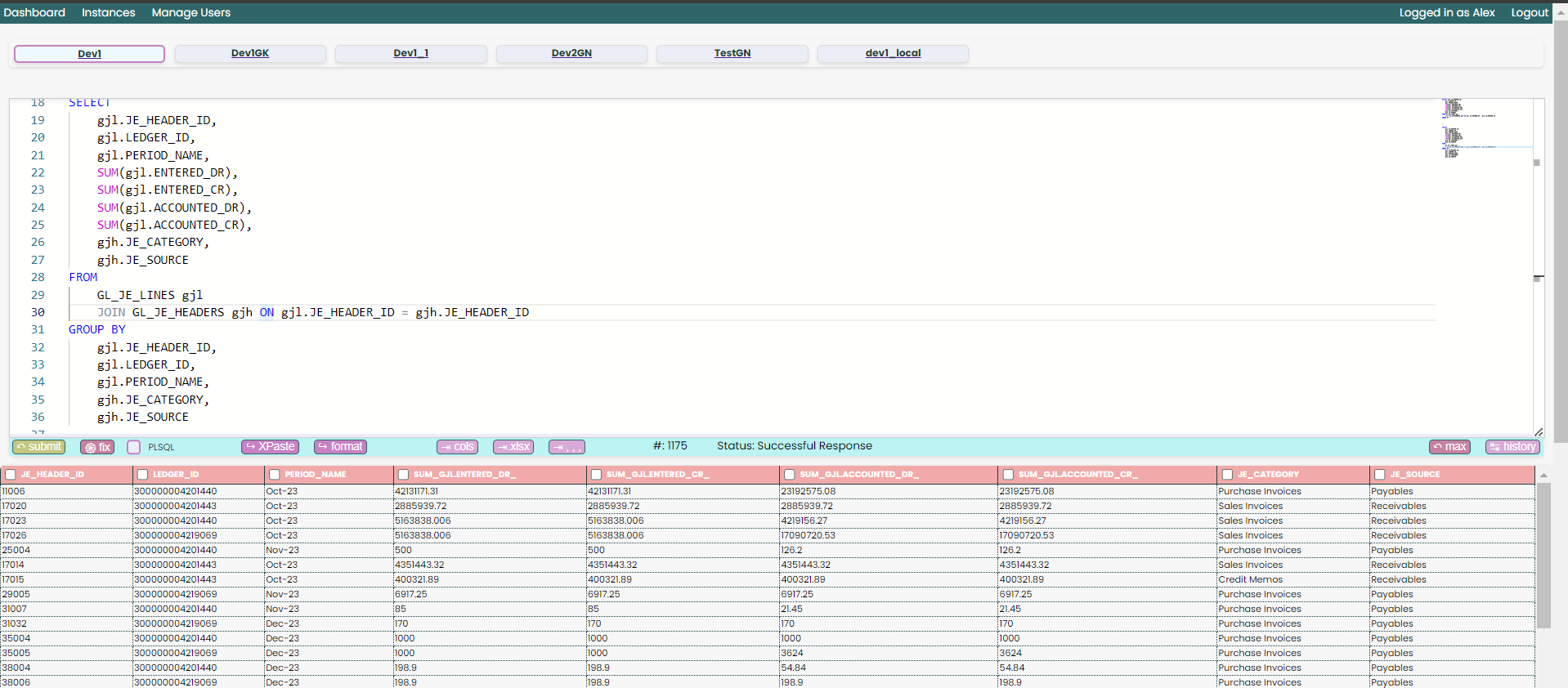
Task: Click the editor resize handle
Action: [1539, 431]
